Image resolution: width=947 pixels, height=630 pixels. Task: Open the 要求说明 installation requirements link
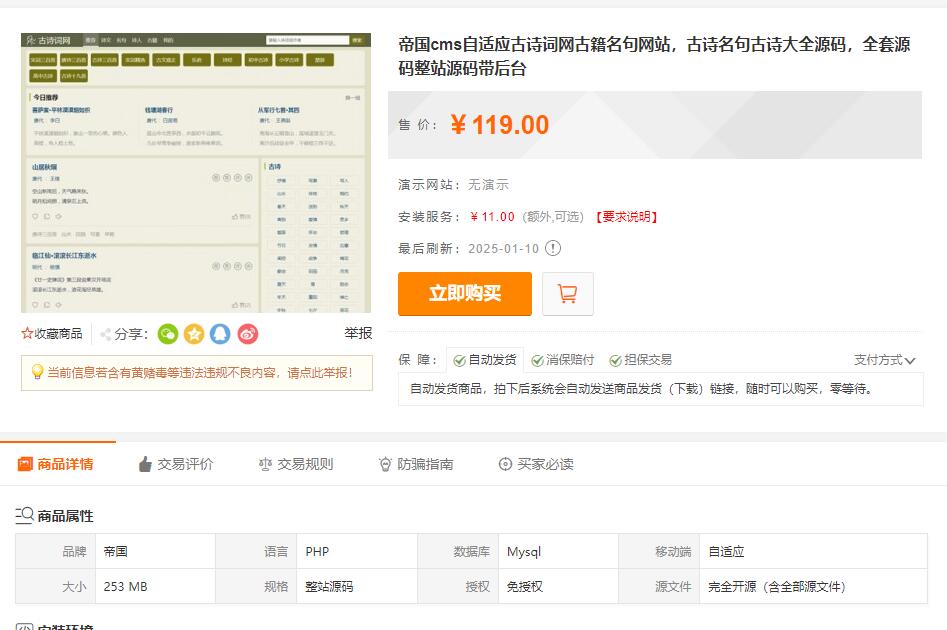(x=626, y=217)
